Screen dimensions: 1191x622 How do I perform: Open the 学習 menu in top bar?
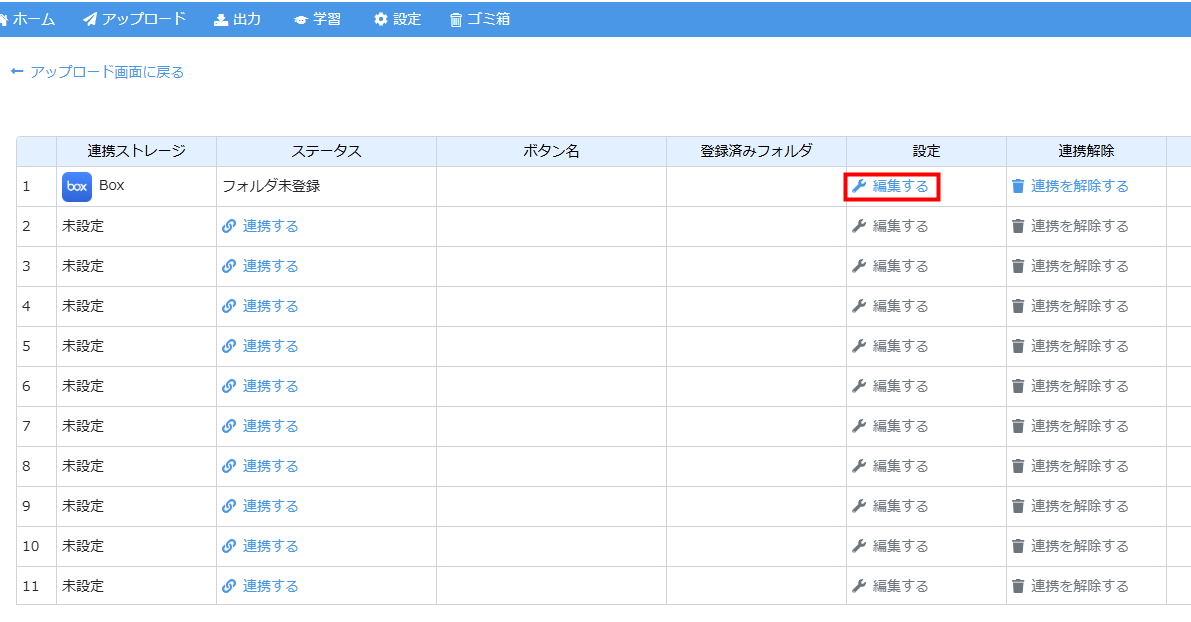[x=326, y=19]
